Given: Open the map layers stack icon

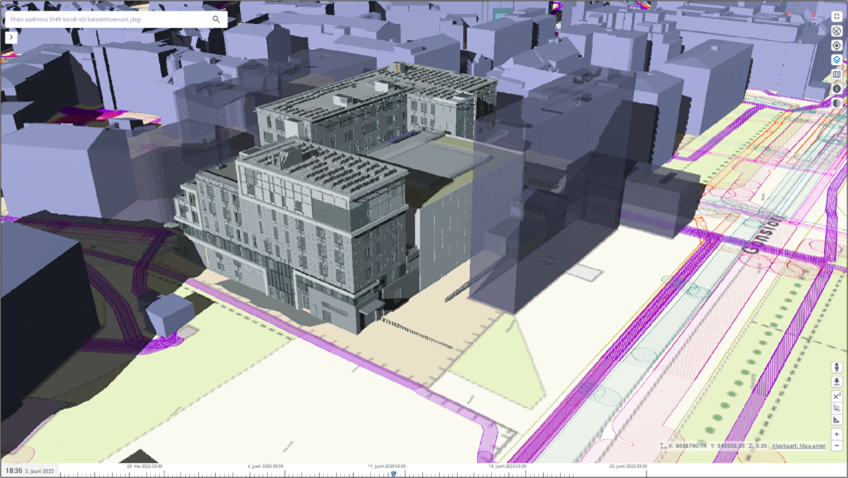Looking at the screenshot, I should coord(837,60).
